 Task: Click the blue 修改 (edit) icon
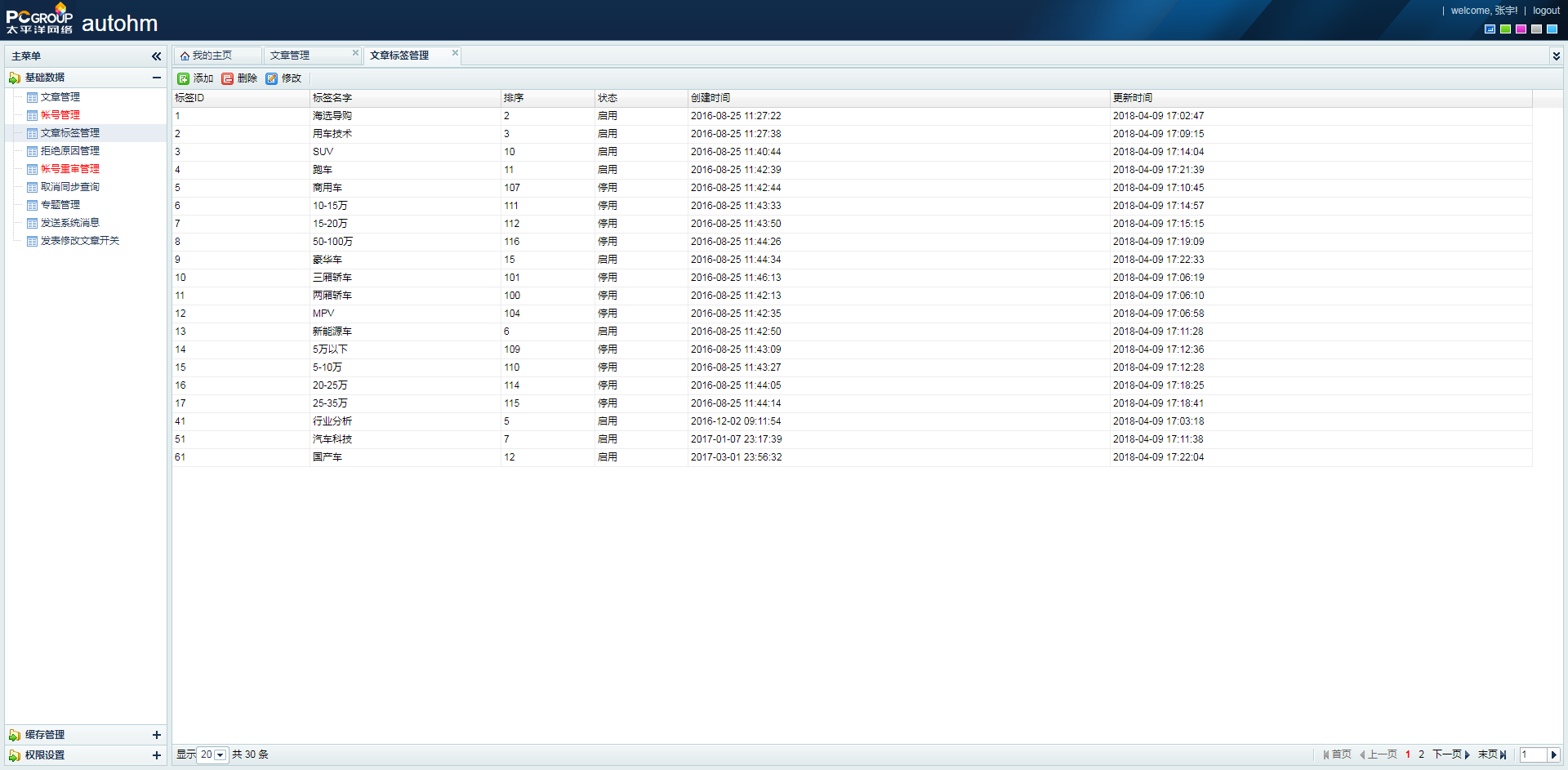272,79
